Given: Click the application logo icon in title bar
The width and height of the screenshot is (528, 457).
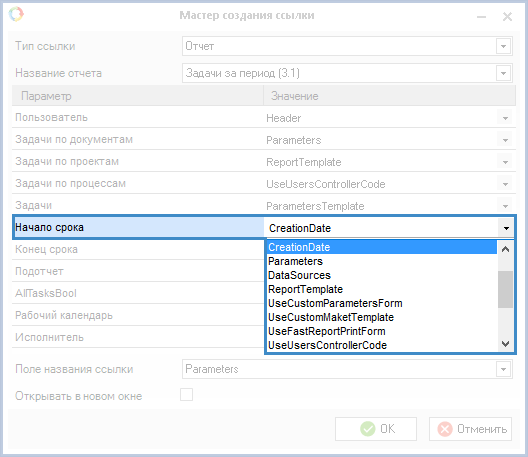Looking at the screenshot, I should pyautogui.click(x=16, y=14).
